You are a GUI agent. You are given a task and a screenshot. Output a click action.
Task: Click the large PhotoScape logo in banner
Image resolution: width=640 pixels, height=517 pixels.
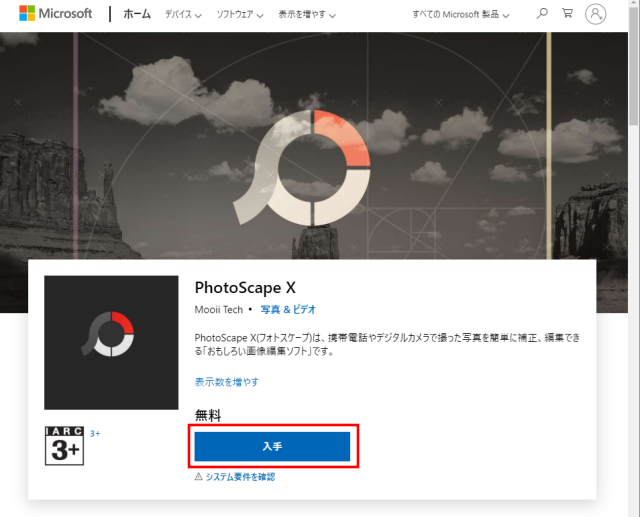click(302, 167)
